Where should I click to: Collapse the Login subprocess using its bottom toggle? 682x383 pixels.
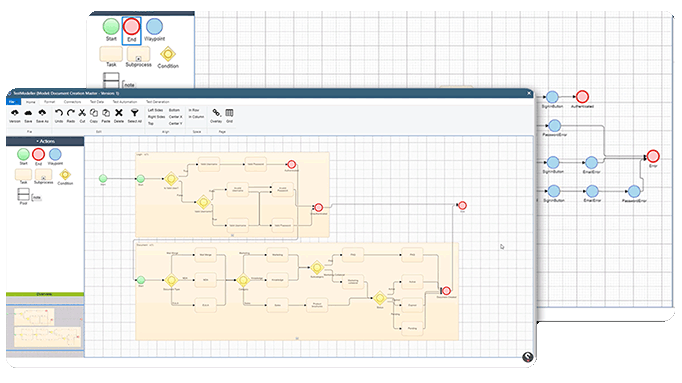[x=232, y=235]
